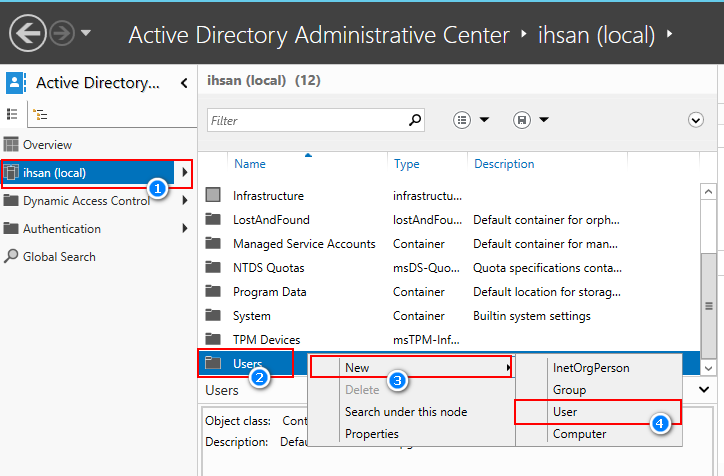724x476 pixels.
Task: Click the forward navigation arrow button
Action: coord(62,33)
